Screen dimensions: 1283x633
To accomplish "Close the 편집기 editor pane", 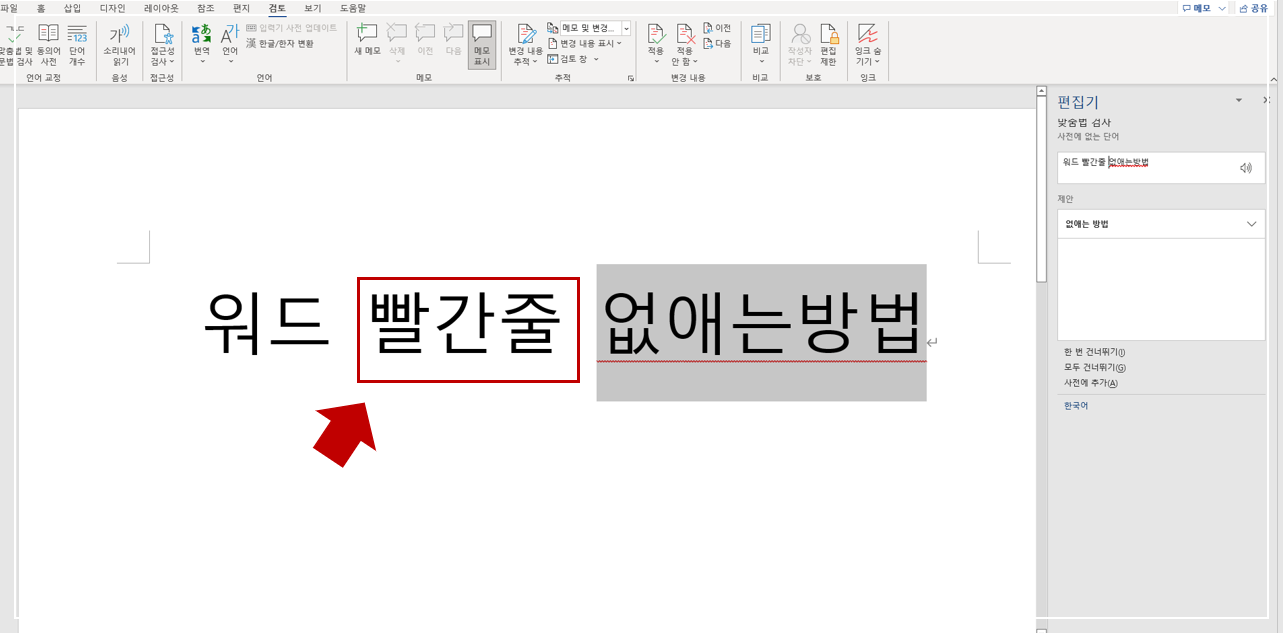I will (1266, 101).
